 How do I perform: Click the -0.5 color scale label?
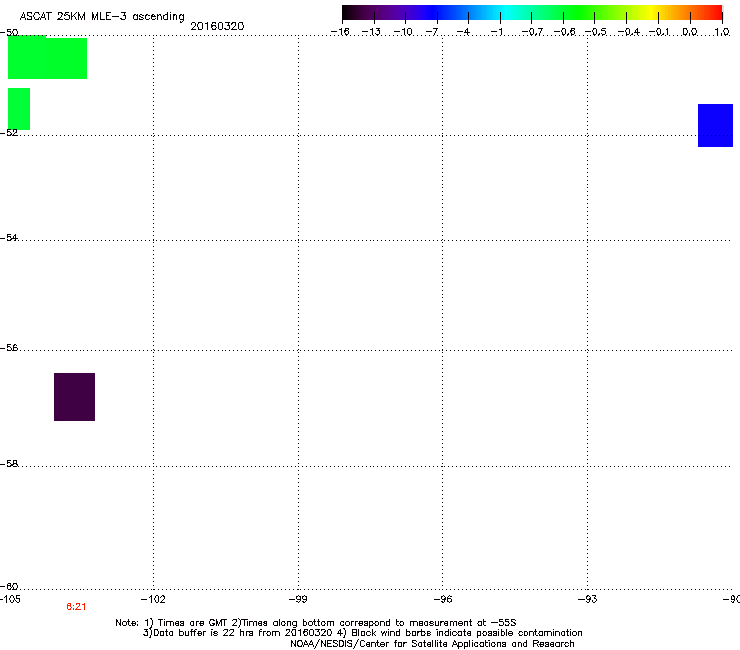click(x=596, y=32)
